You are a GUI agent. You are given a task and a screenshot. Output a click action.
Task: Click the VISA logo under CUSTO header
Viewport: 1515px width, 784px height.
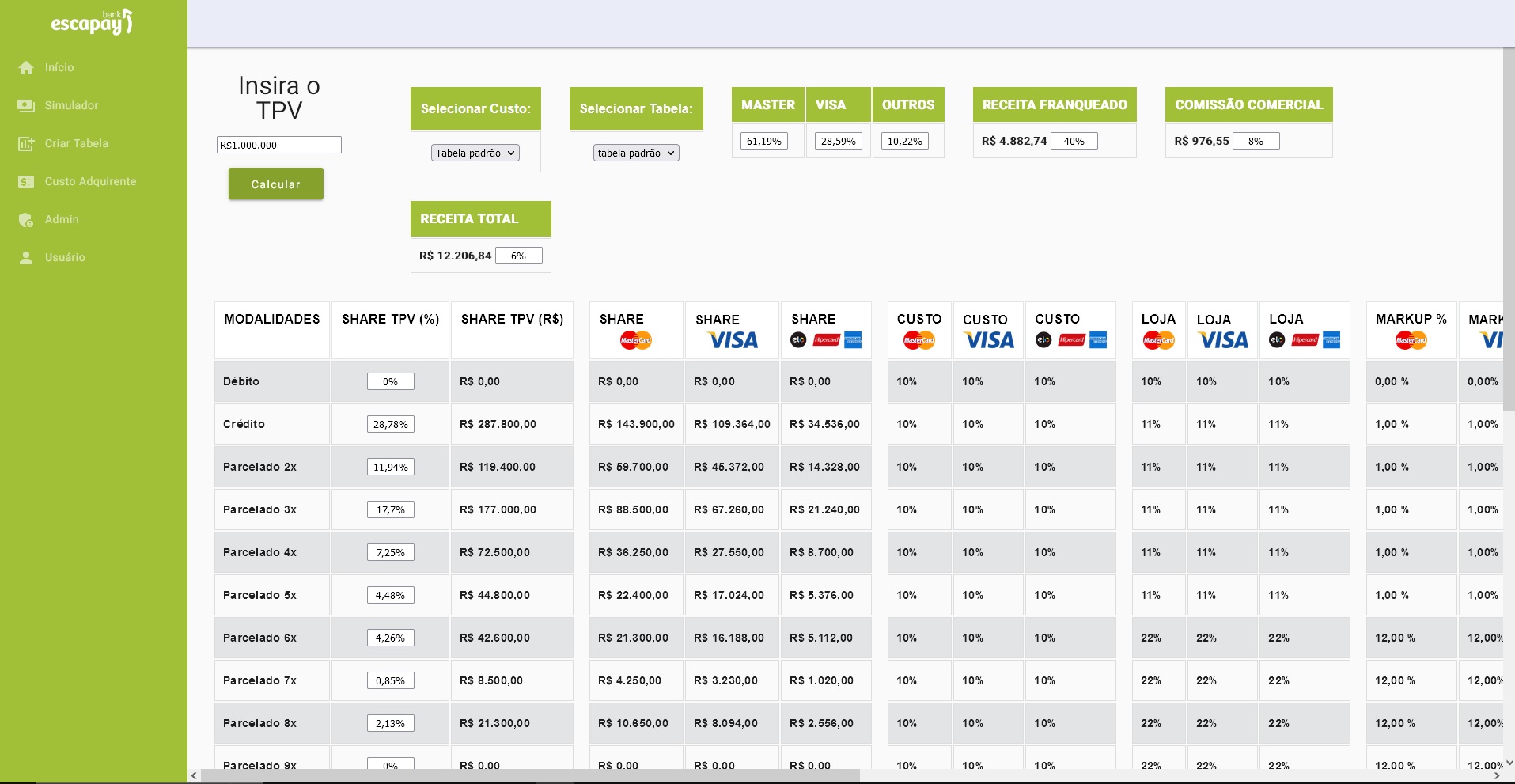[989, 340]
